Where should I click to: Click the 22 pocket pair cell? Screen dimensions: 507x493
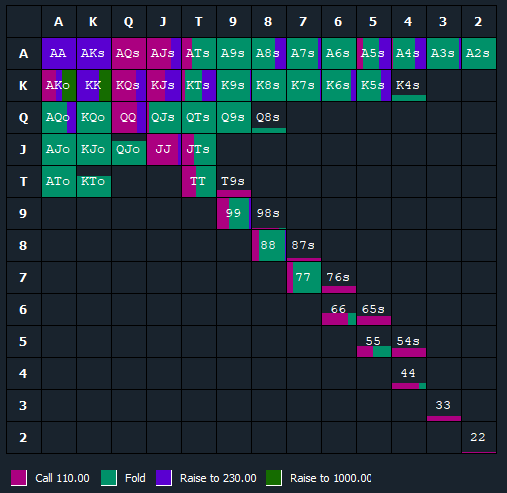pyautogui.click(x=479, y=437)
